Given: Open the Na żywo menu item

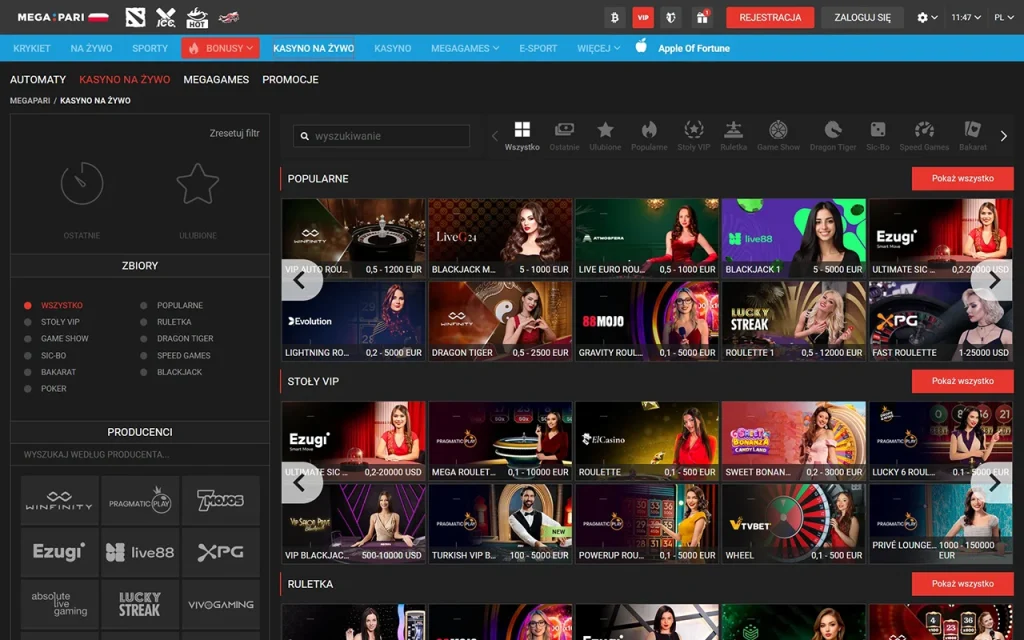Looking at the screenshot, I should (x=91, y=48).
